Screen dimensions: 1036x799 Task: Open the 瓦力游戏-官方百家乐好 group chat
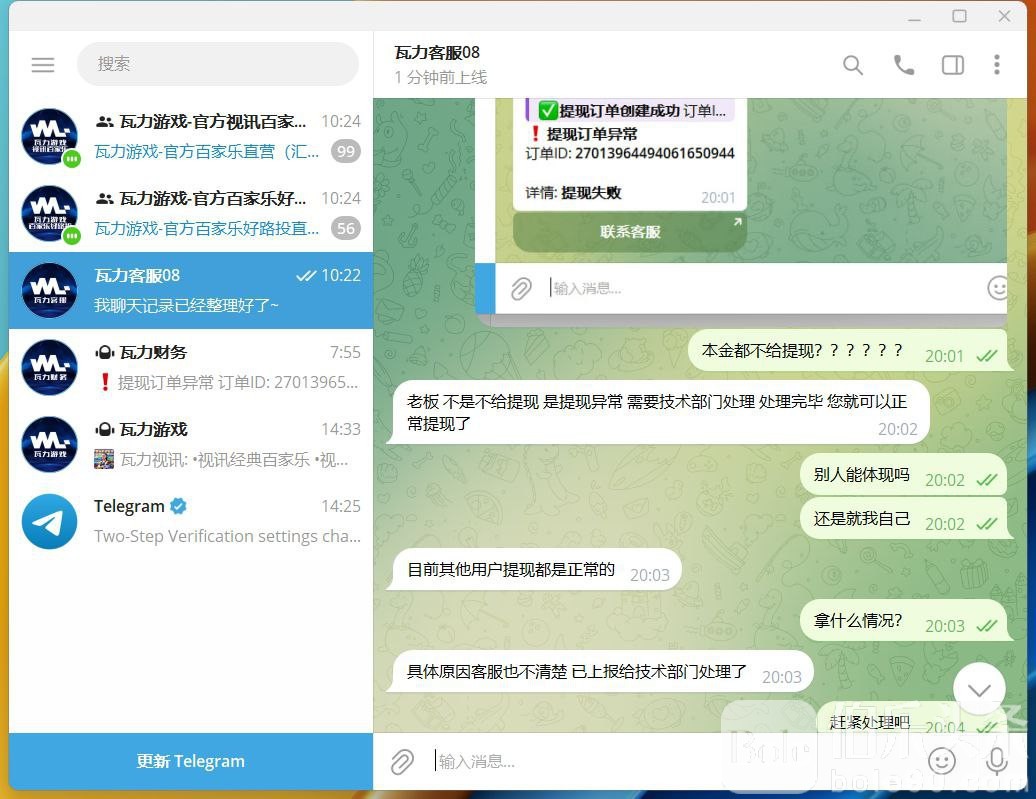191,213
